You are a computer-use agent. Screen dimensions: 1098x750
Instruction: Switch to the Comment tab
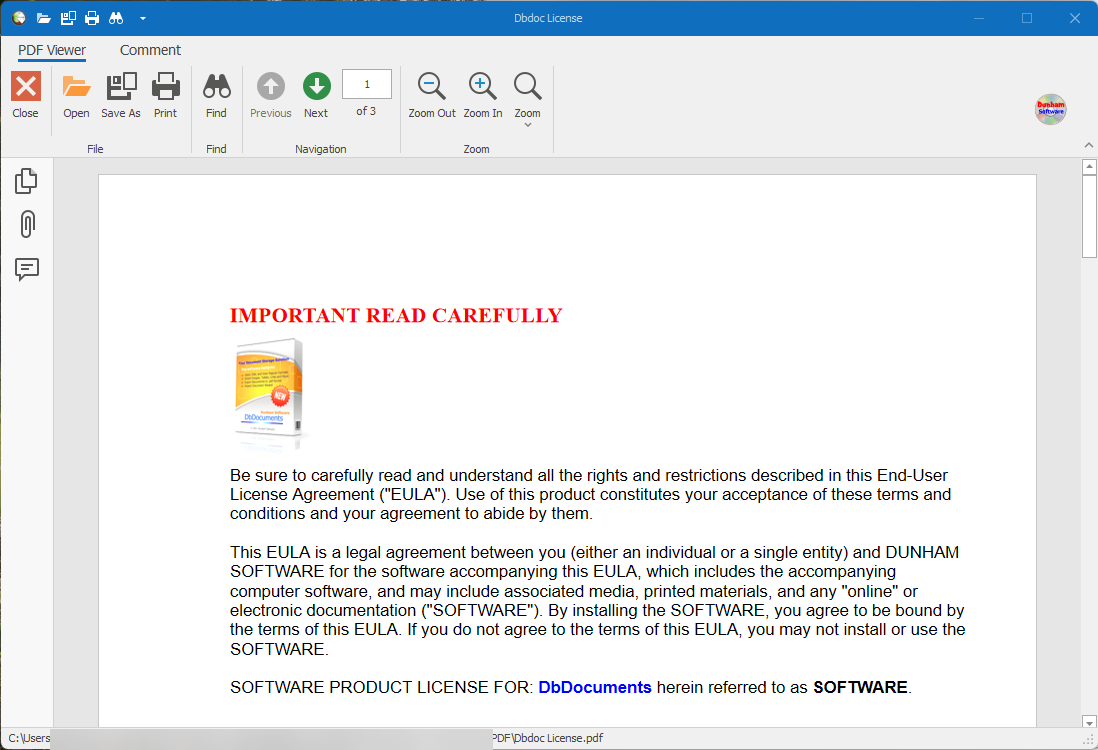point(150,50)
